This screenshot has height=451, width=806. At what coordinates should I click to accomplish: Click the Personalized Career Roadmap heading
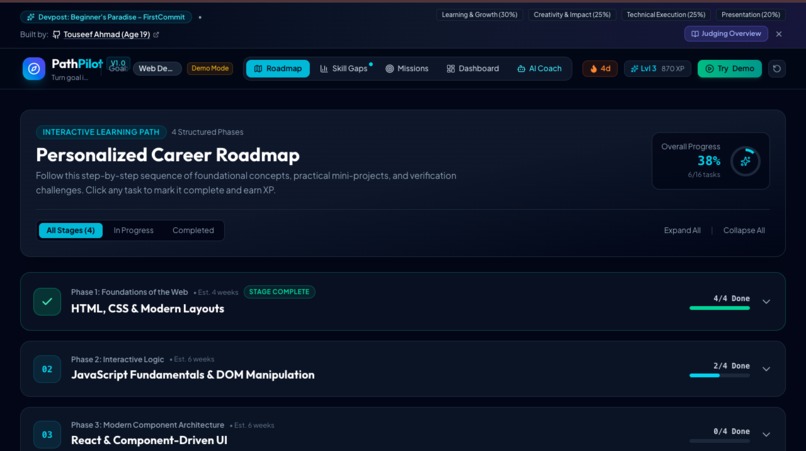point(168,155)
